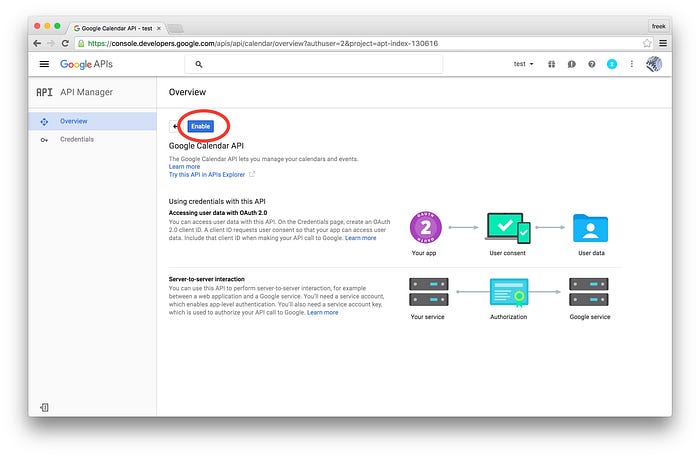The width and height of the screenshot is (700, 457).
Task: Open the hamburger navigation menu
Action: pyautogui.click(x=44, y=64)
